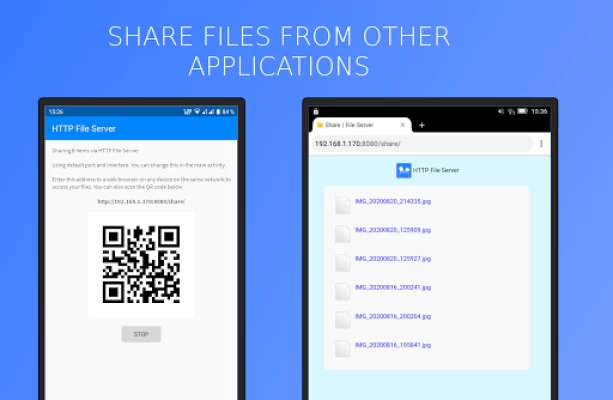Open the browser three-dot menu
Screen dimensions: 613x400
(x=541, y=144)
